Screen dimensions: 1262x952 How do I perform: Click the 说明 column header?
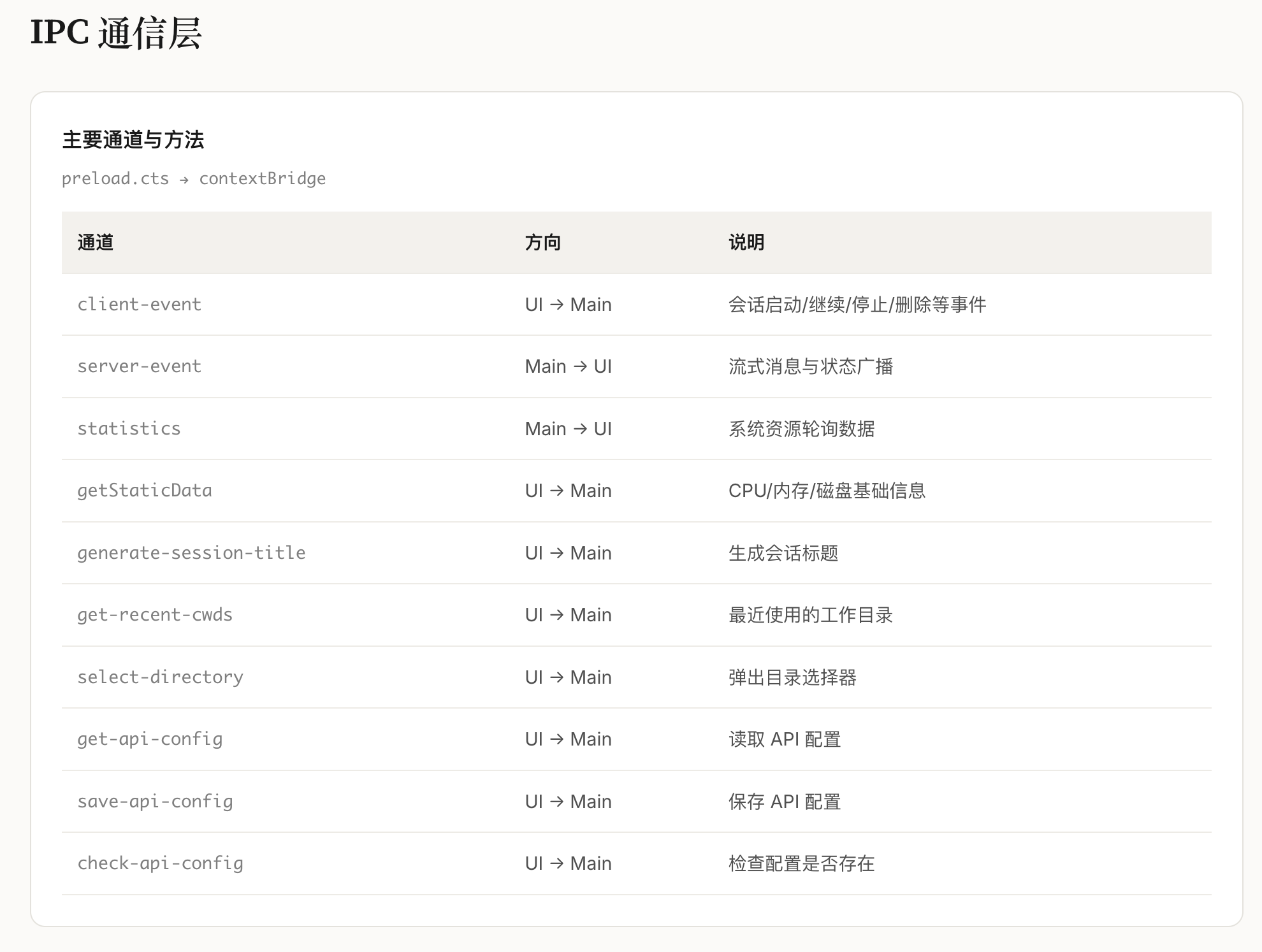[746, 242]
